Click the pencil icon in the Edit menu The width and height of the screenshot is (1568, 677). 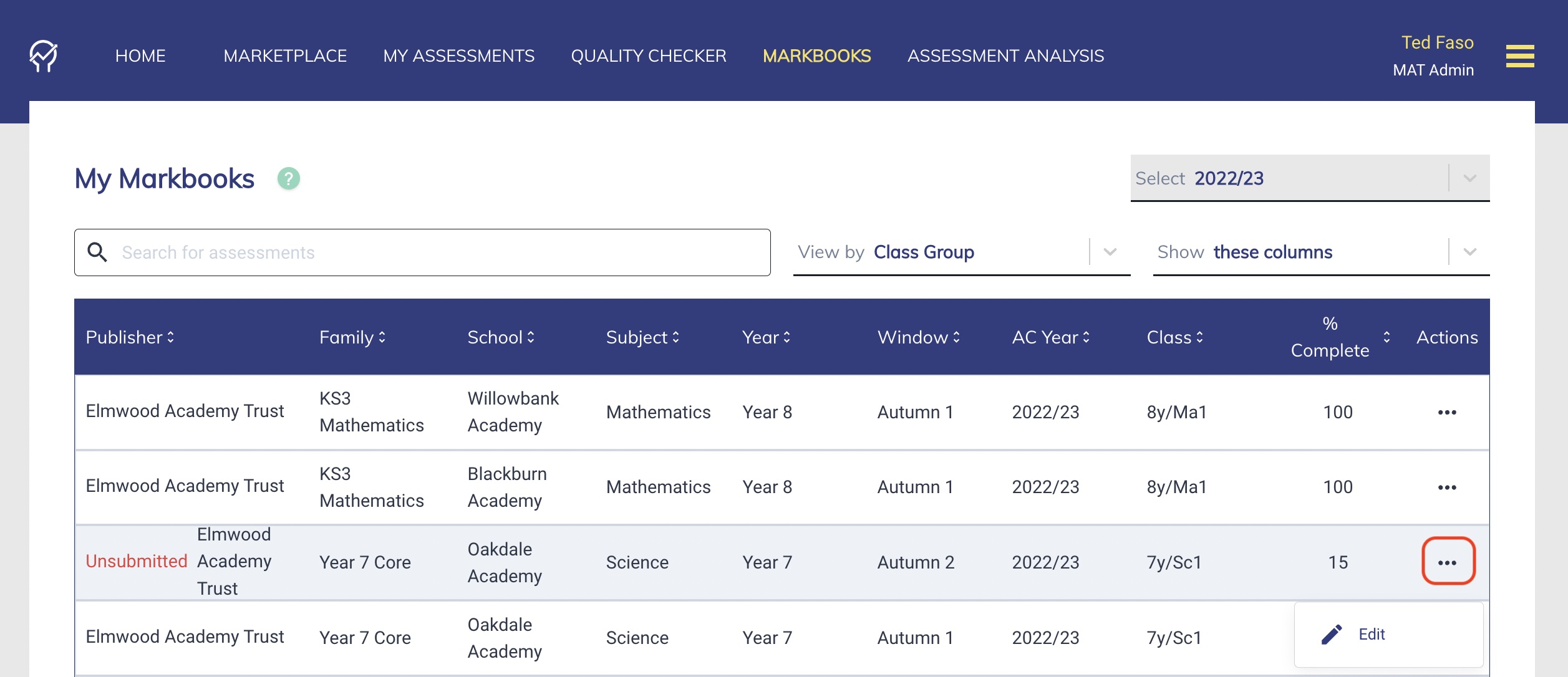pos(1332,633)
